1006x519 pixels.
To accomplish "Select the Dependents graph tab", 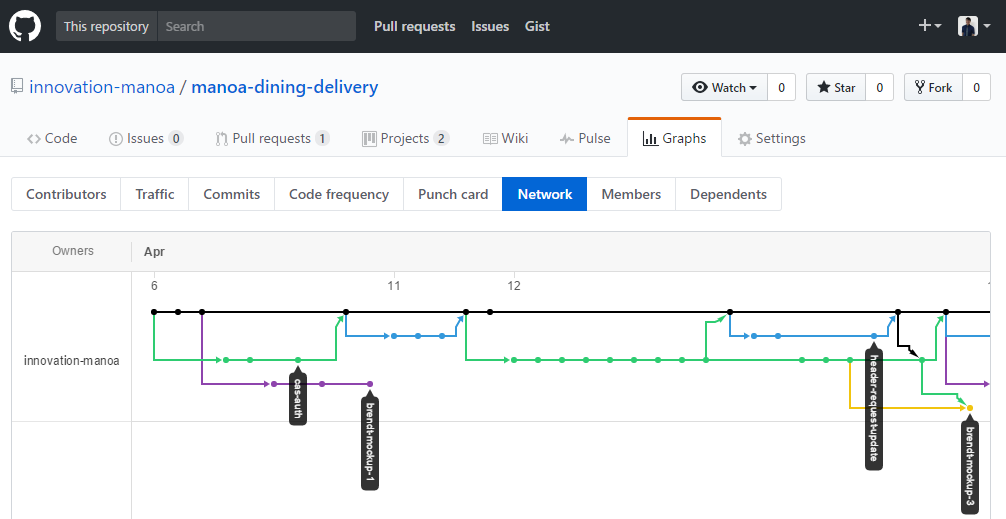I will (x=728, y=194).
